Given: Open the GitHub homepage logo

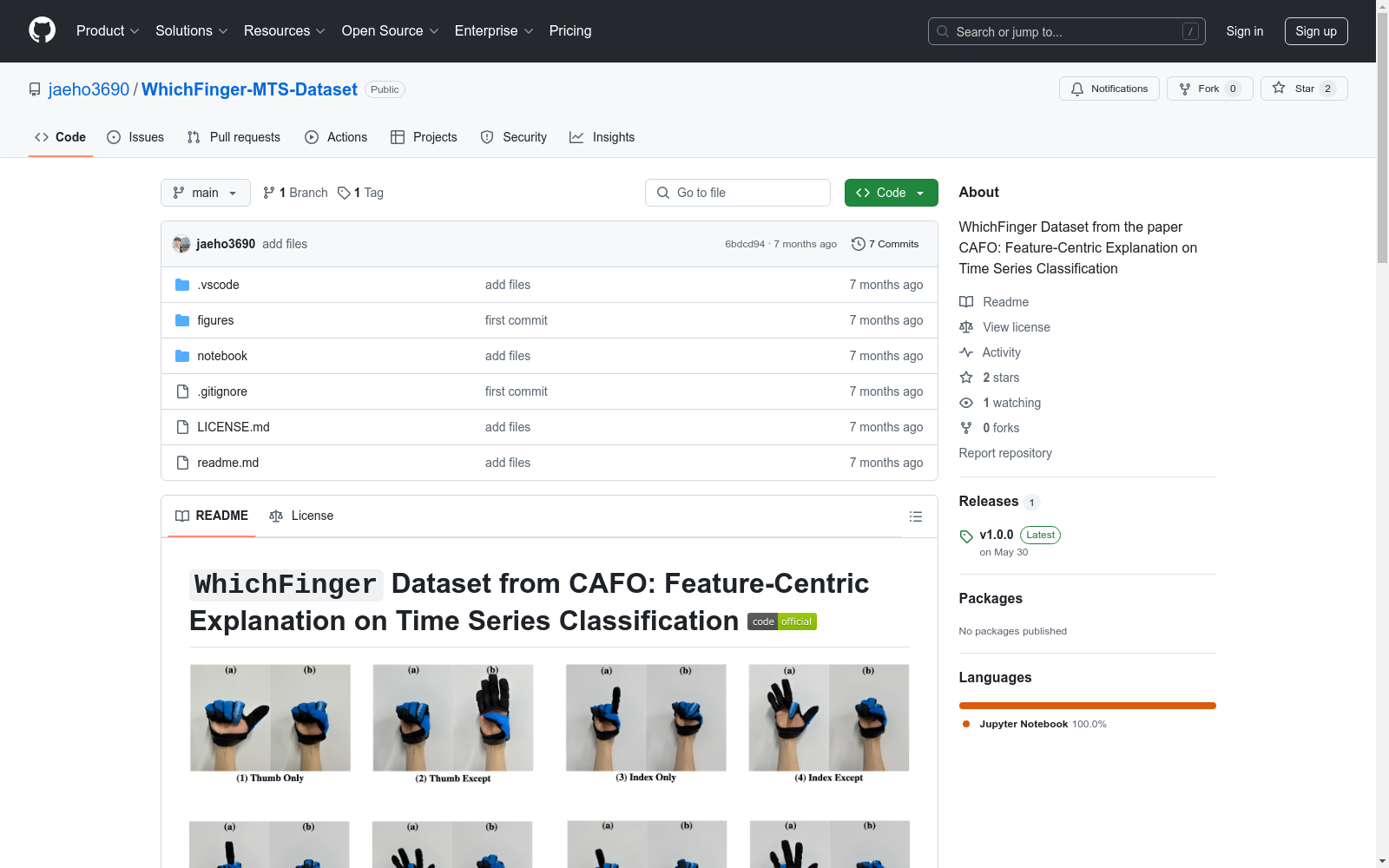Looking at the screenshot, I should click(x=42, y=30).
